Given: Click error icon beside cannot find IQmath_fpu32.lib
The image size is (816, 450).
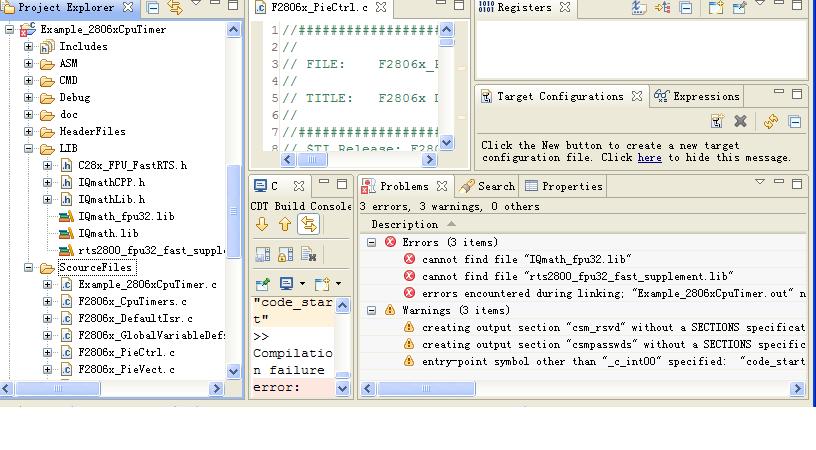Looking at the screenshot, I should pos(410,259).
